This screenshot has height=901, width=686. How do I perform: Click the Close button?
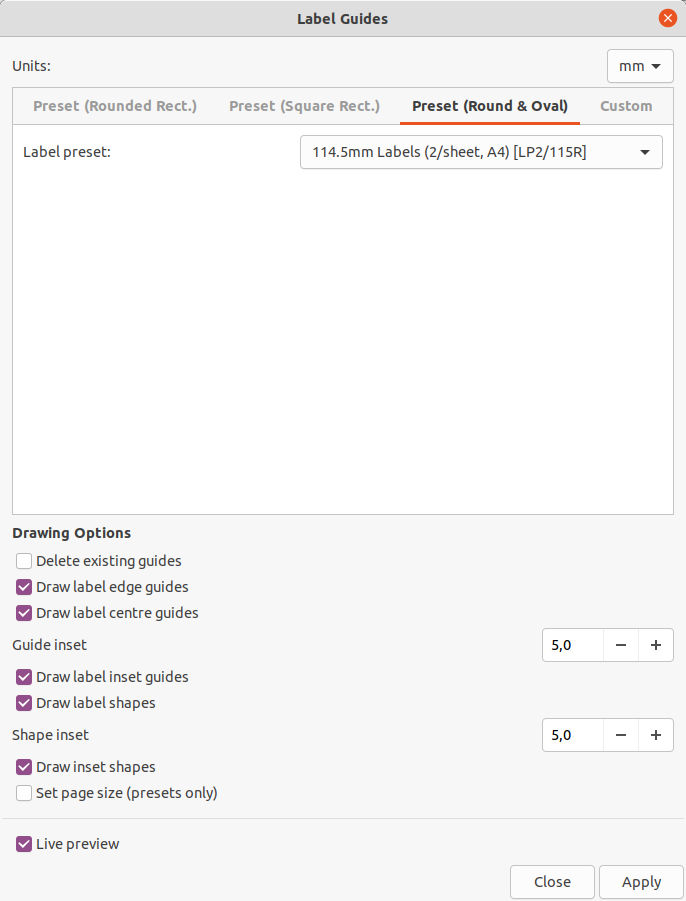point(552,881)
